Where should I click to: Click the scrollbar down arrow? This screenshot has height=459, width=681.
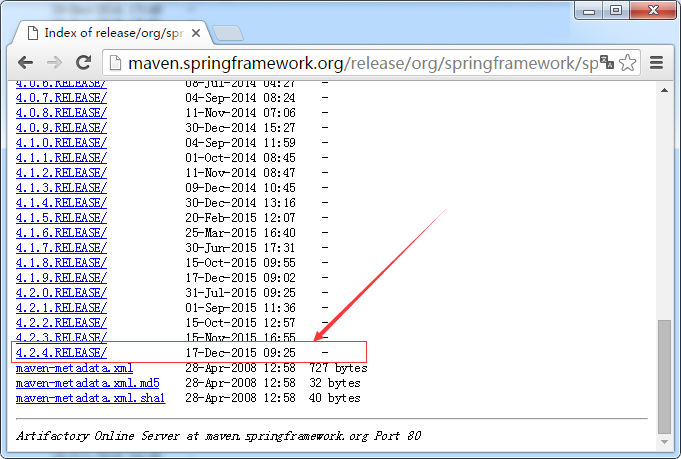[664, 442]
